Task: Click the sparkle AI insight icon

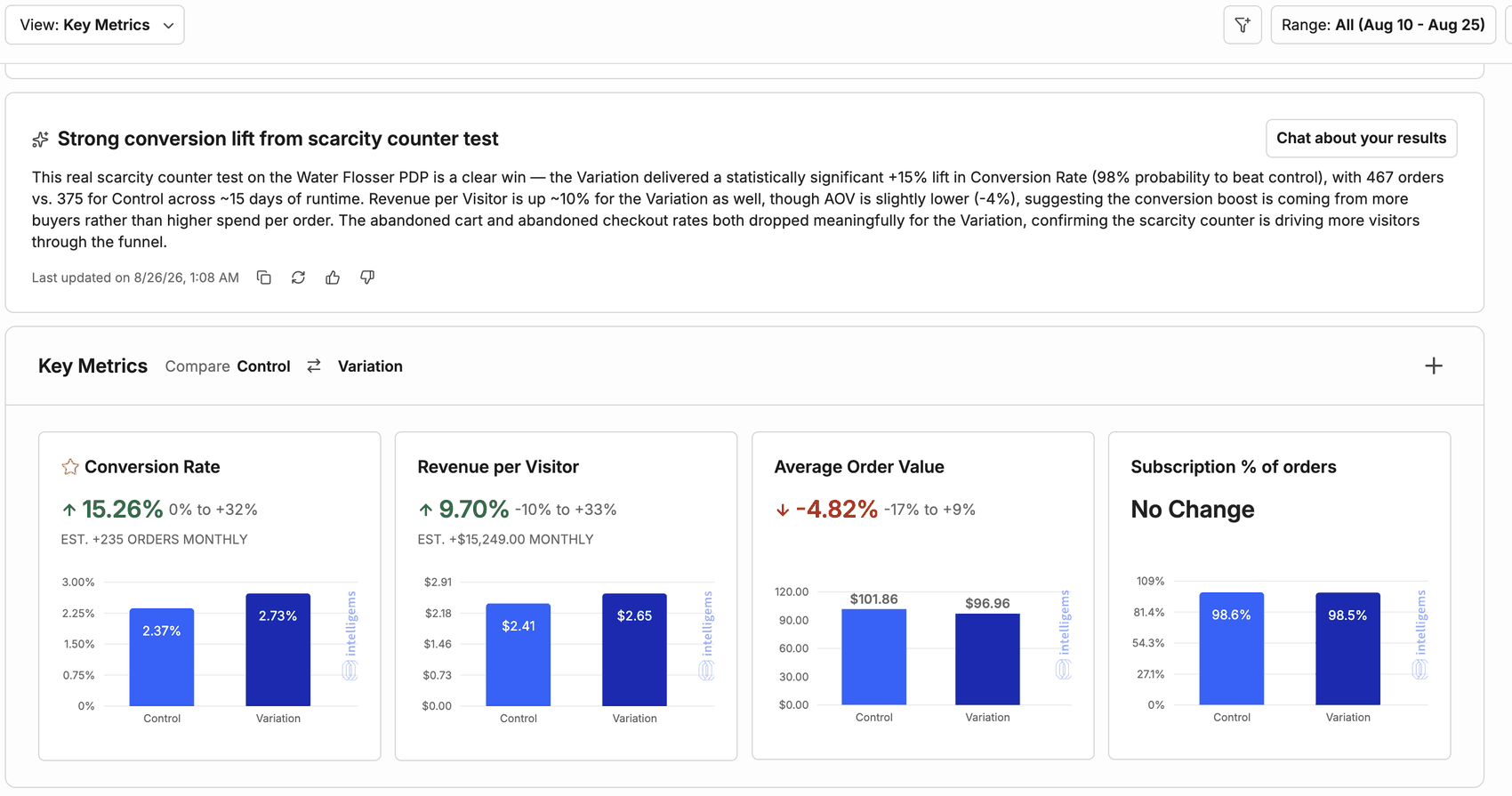Action: pyautogui.click(x=40, y=140)
